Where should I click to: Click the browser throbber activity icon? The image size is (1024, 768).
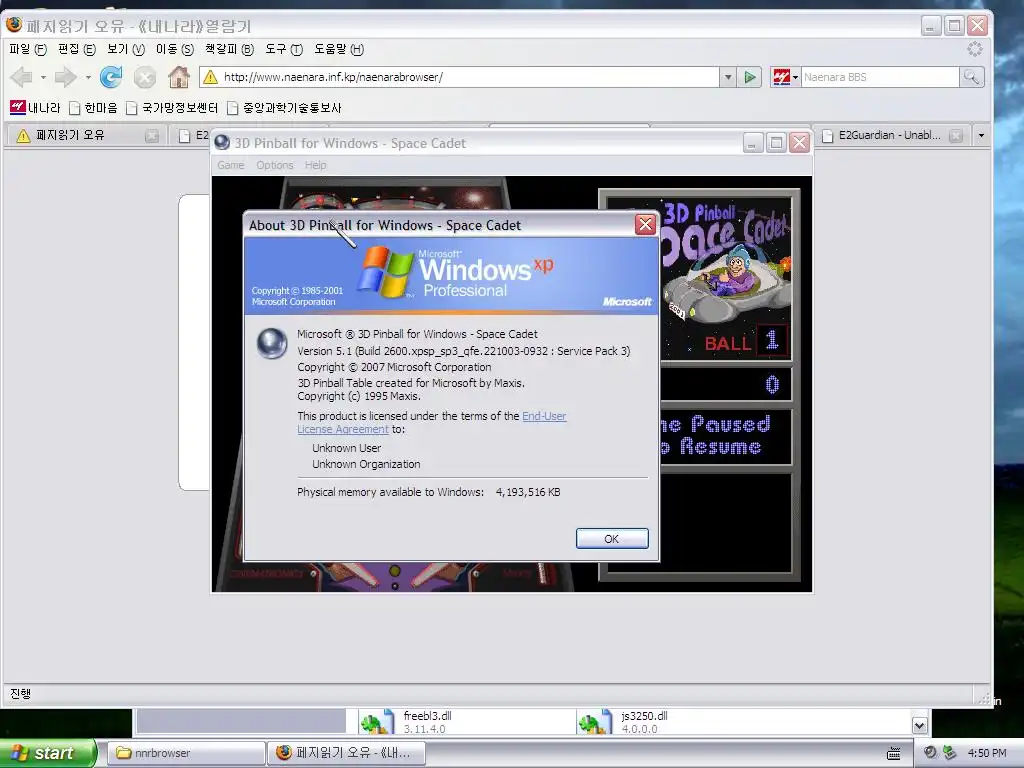tap(974, 49)
